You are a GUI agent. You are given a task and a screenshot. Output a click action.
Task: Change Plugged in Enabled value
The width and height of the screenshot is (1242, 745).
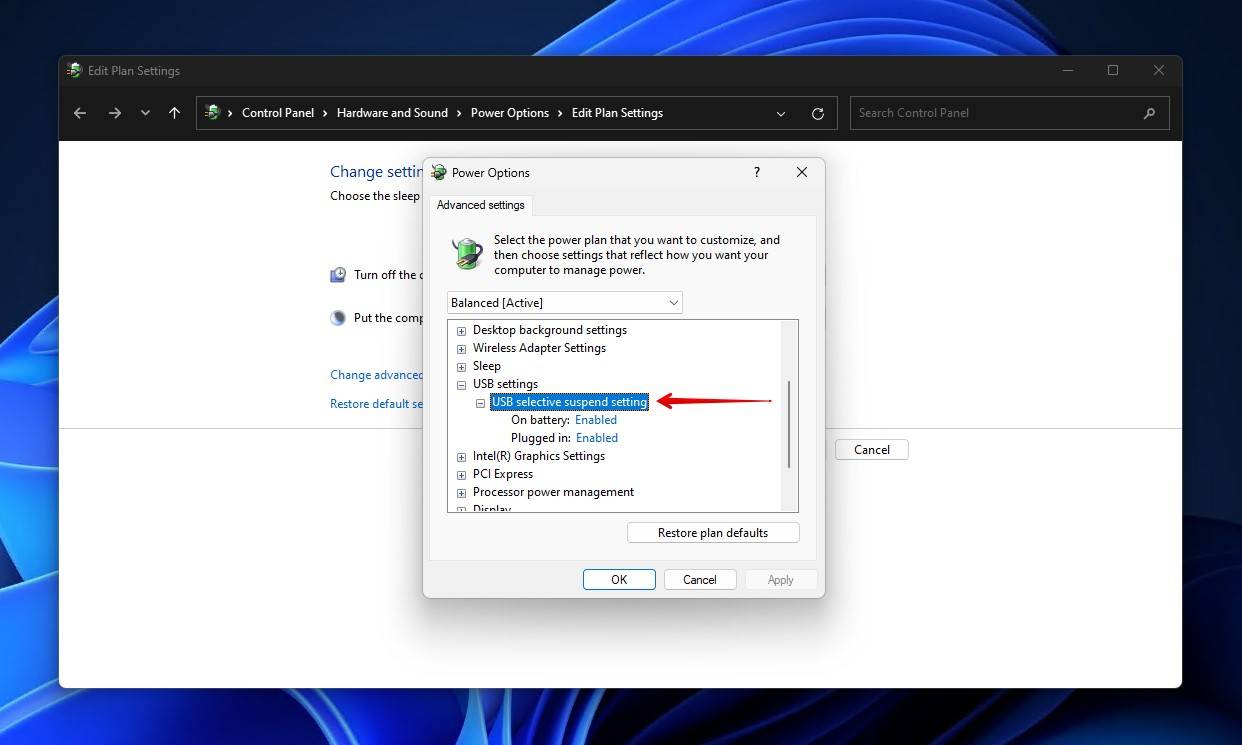tap(597, 438)
